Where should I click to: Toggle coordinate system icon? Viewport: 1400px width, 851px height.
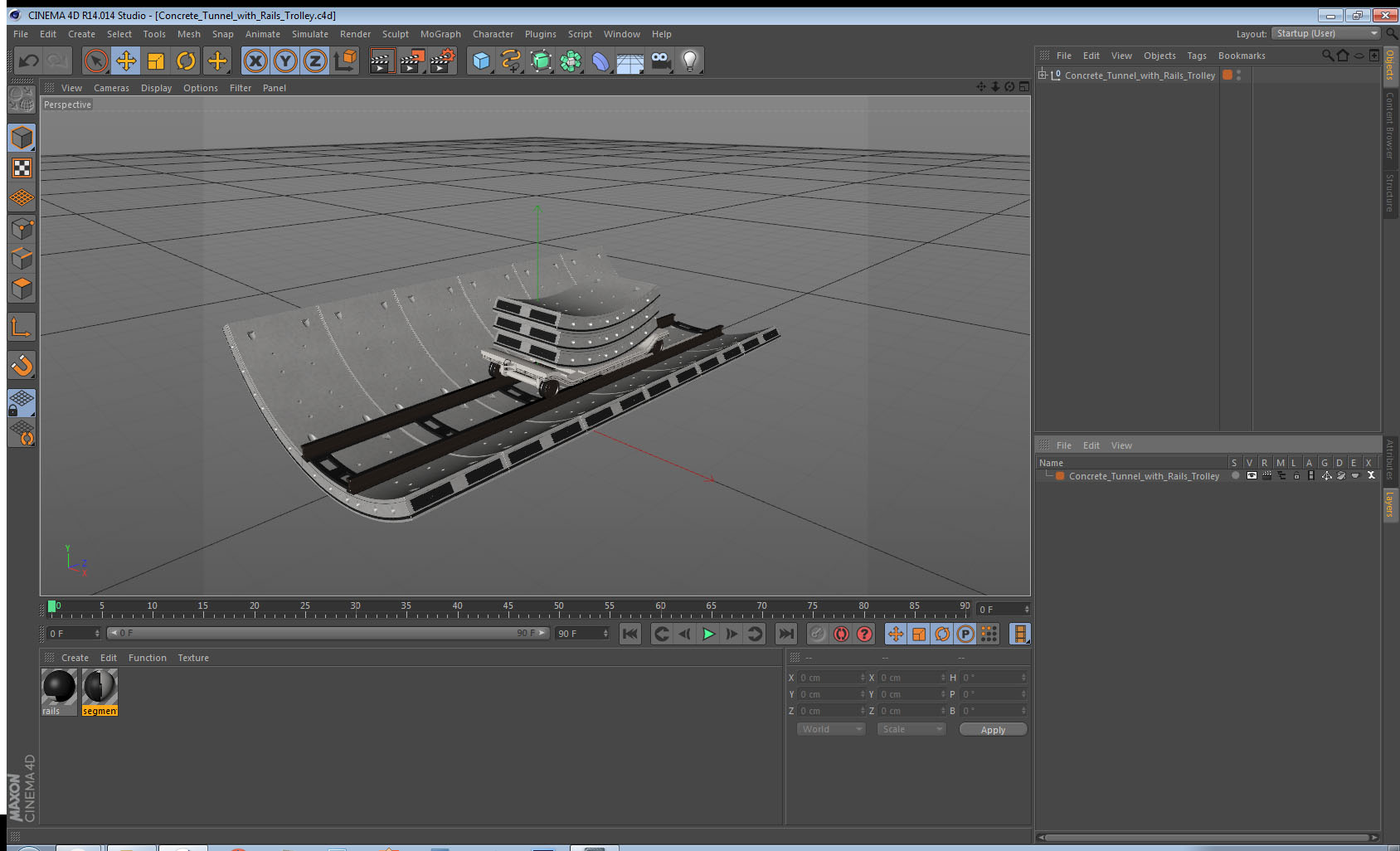(x=345, y=61)
